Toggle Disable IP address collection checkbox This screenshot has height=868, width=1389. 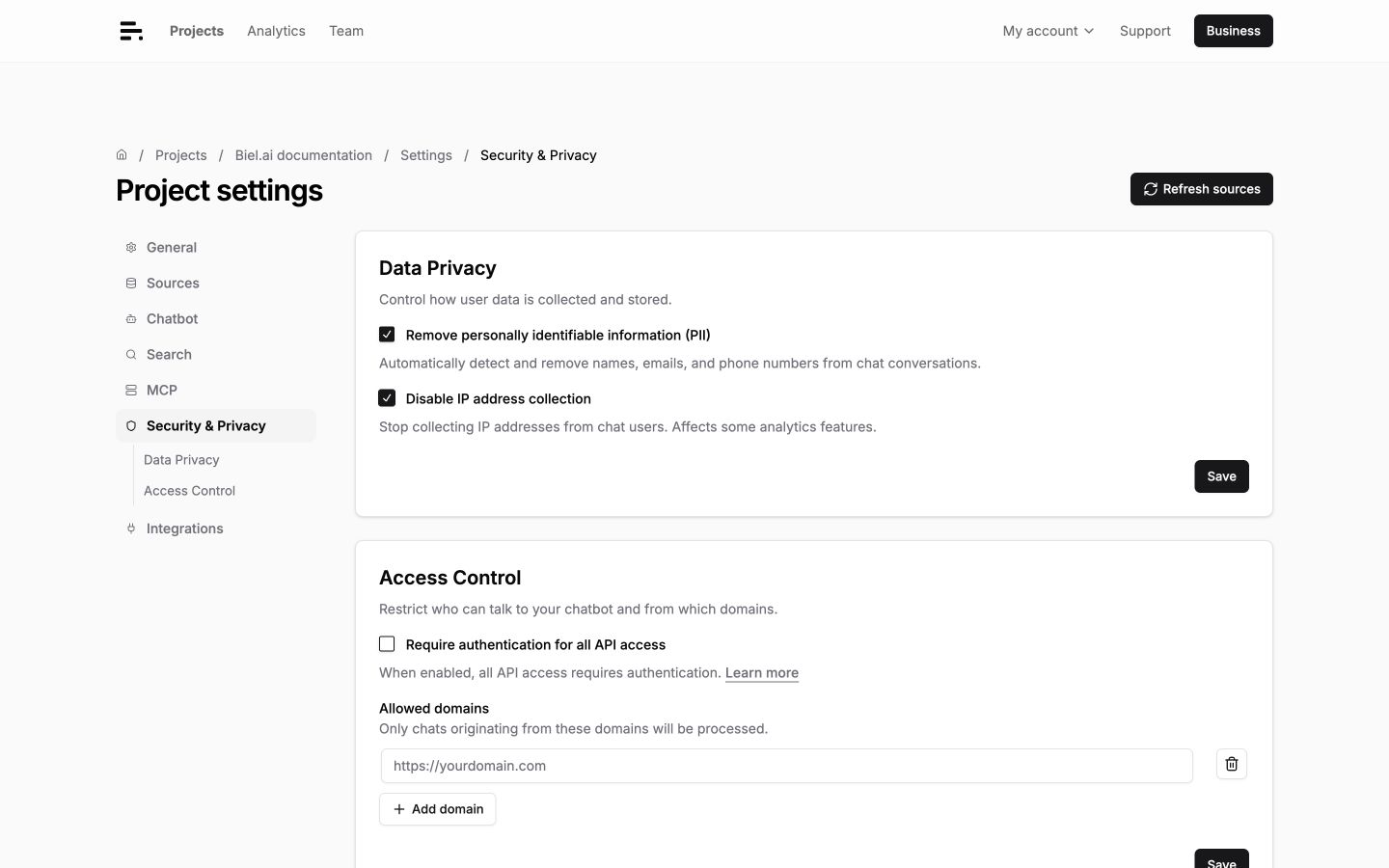point(387,398)
